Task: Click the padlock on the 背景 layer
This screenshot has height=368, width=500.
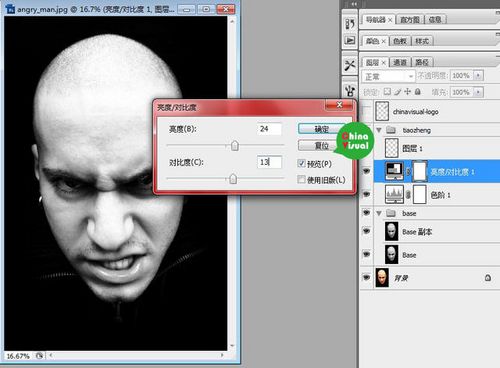Action: [x=488, y=277]
